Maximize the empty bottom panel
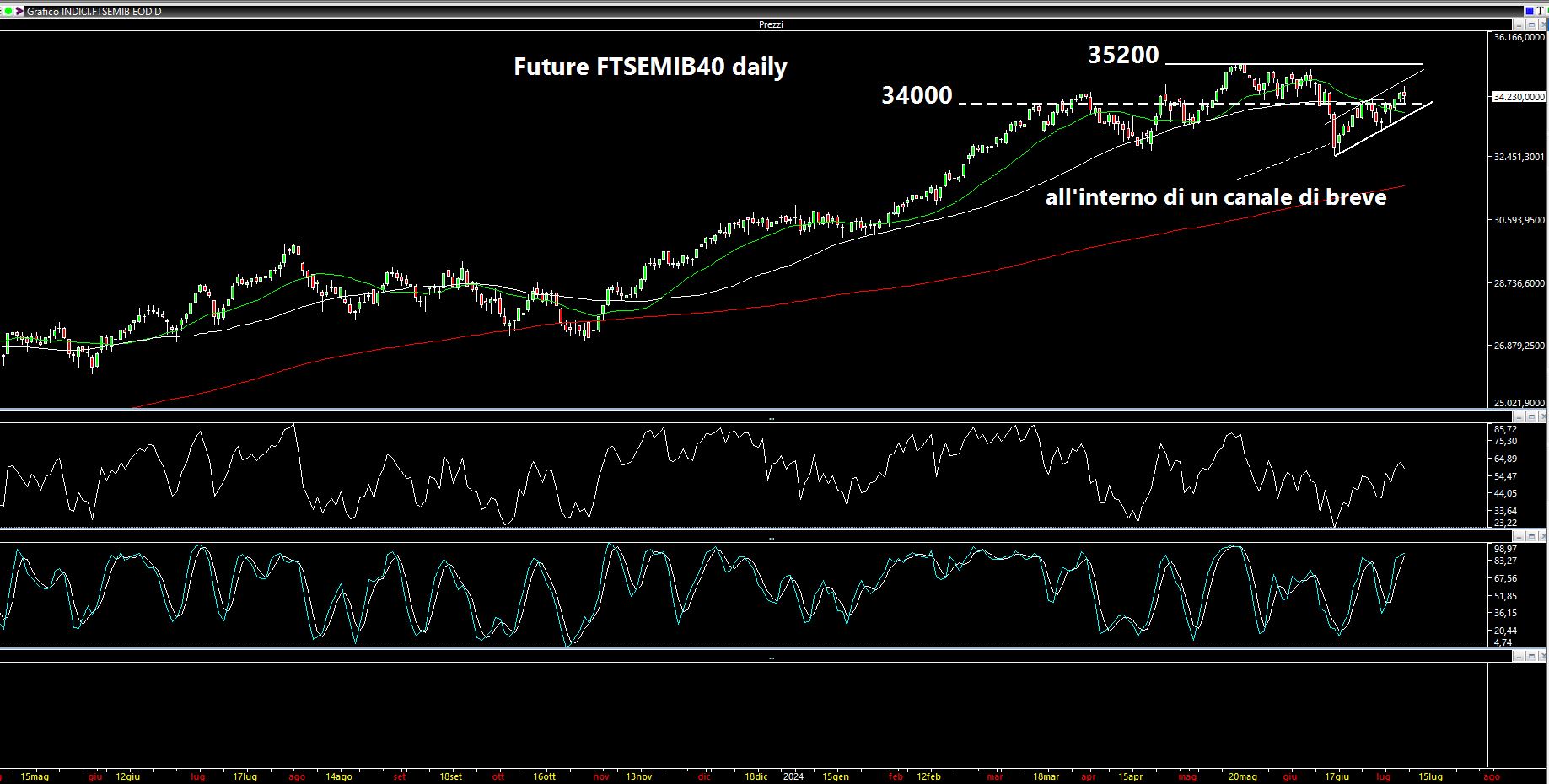Image resolution: width=1549 pixels, height=784 pixels. (1531, 656)
